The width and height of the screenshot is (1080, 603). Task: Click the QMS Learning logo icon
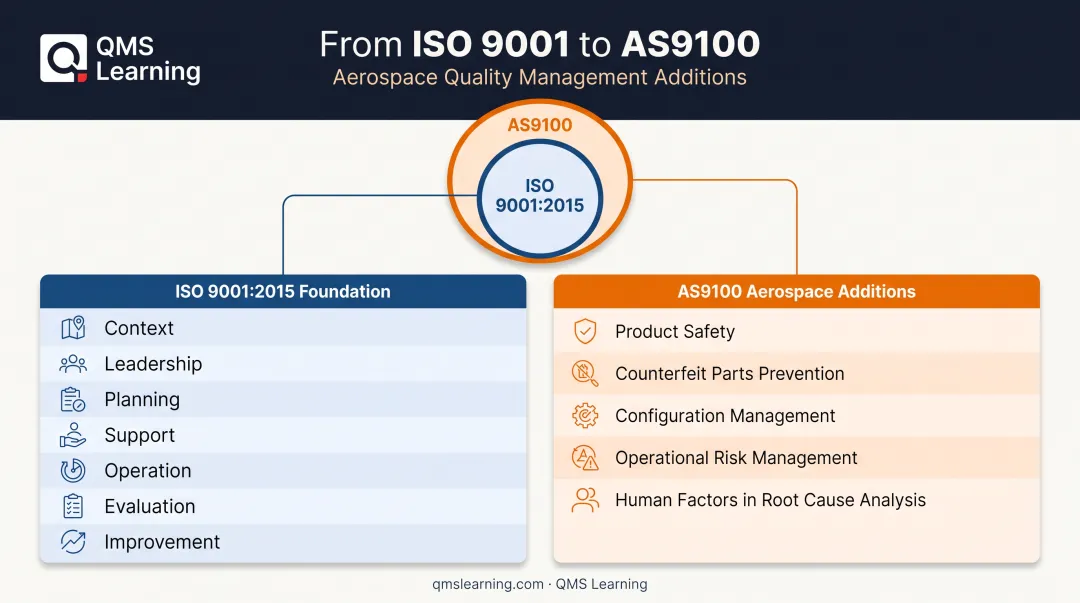63,59
